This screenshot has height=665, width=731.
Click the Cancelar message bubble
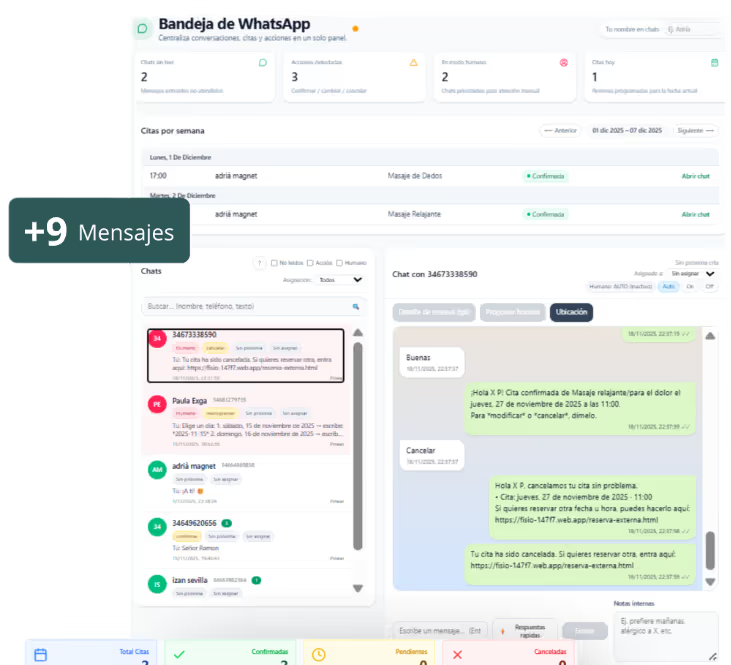coord(432,455)
